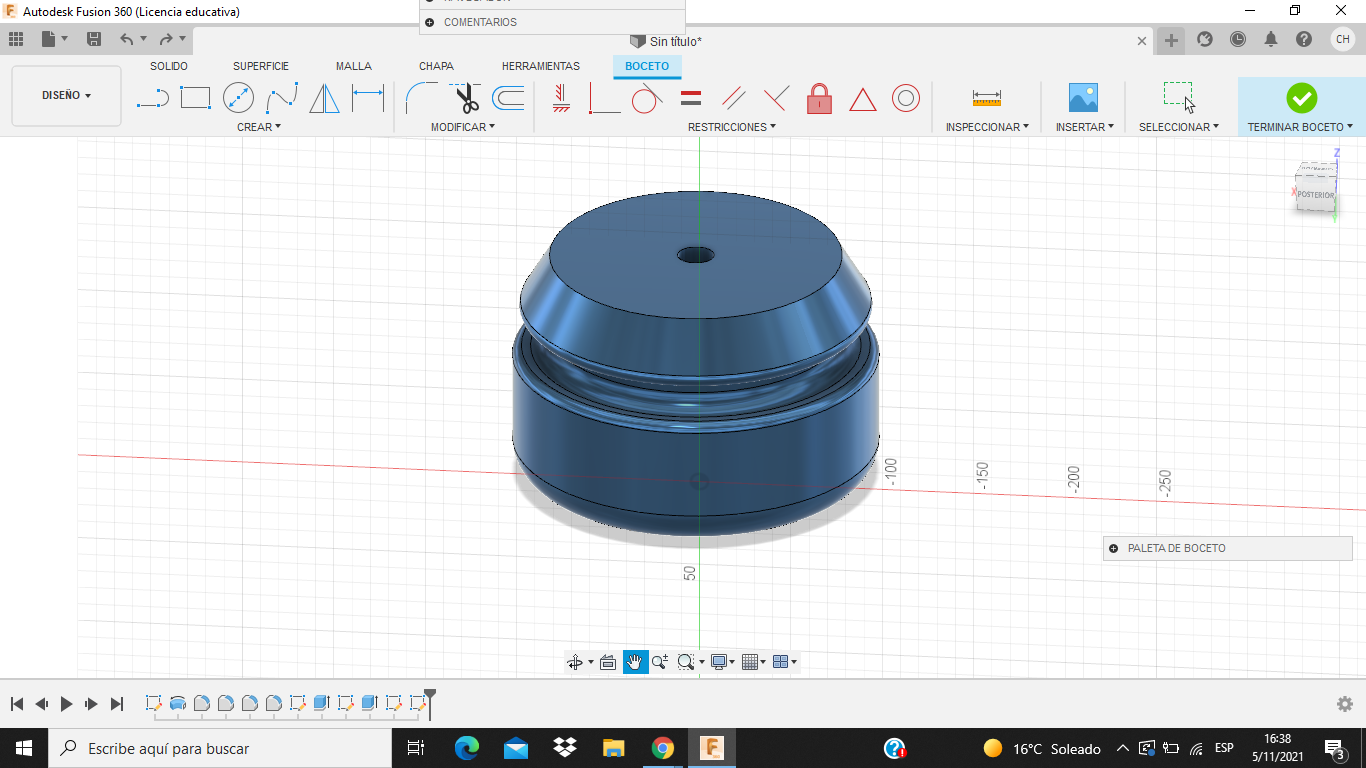This screenshot has width=1366, height=768.
Task: Click the ViewCube Posterior face
Action: 1315,195
